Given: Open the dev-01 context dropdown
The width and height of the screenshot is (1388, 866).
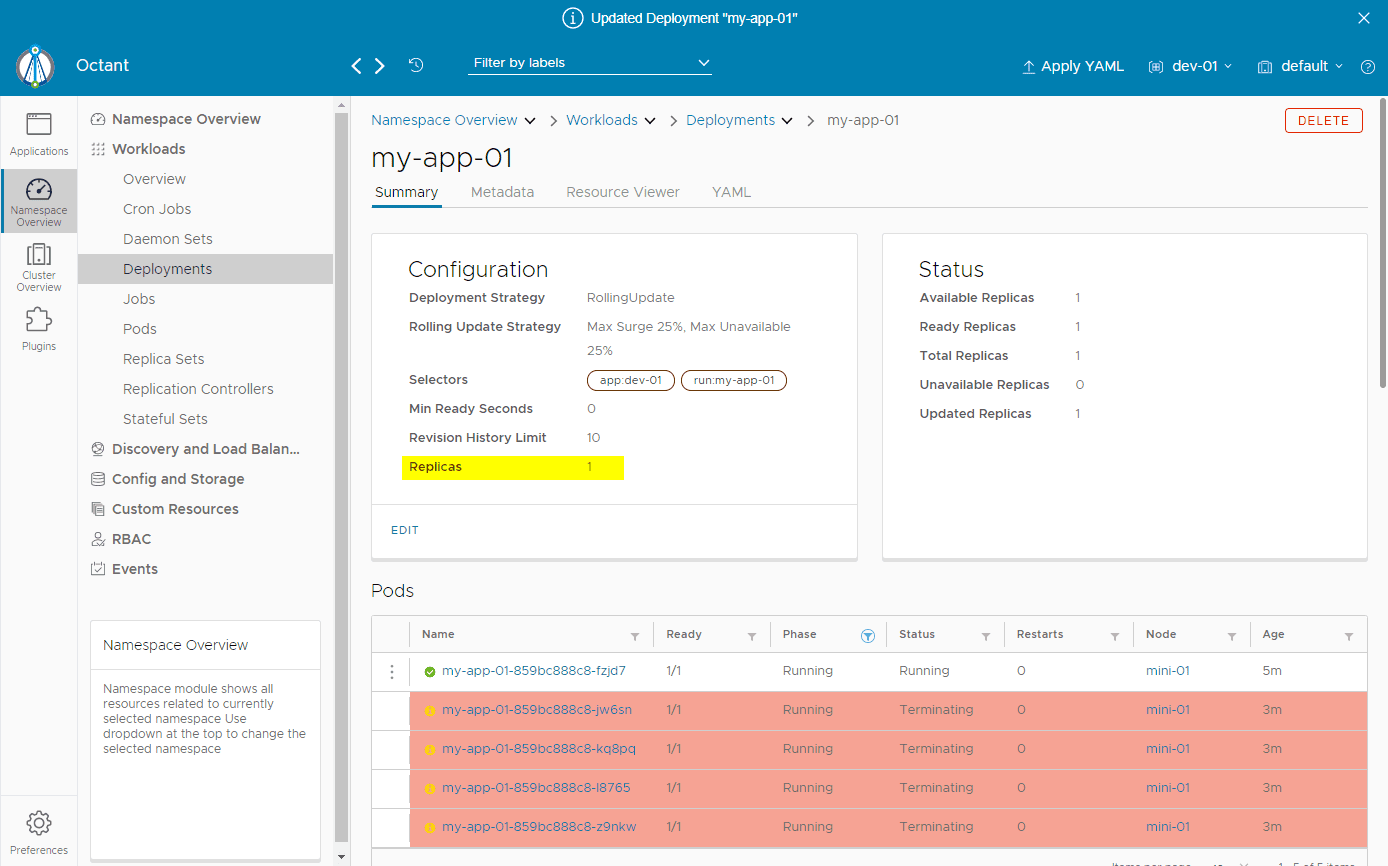Looking at the screenshot, I should tap(1190, 66).
